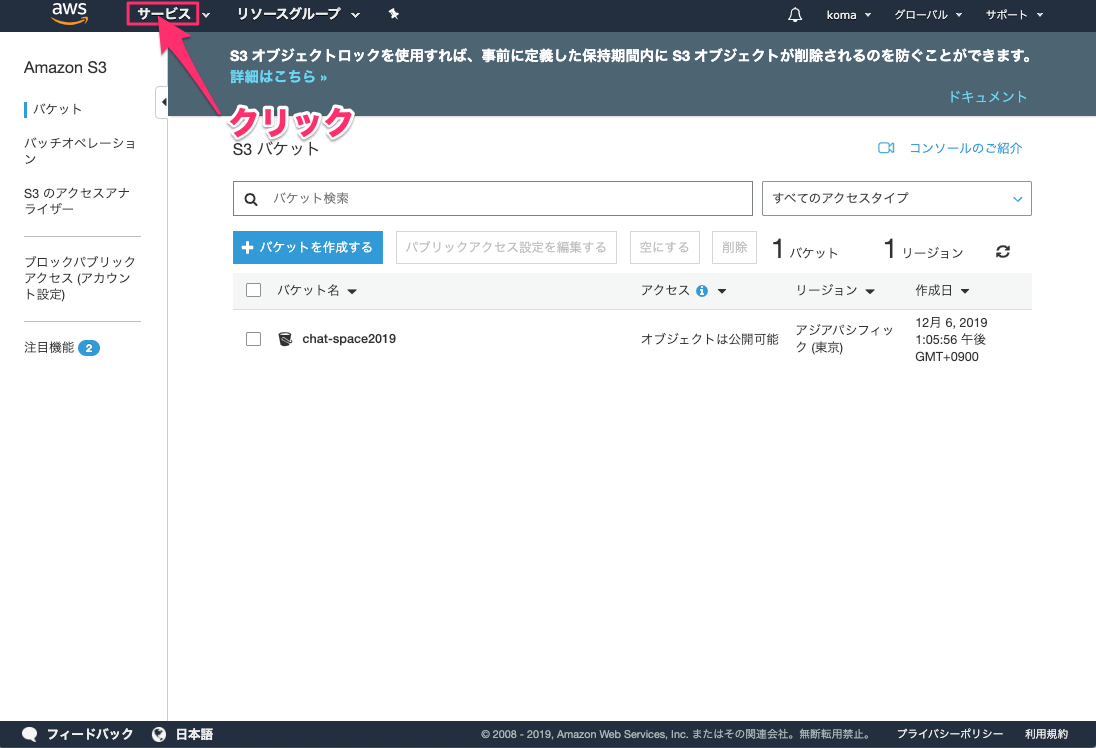Screen dimensions: 1096x748
Task: Open the サービス menu
Action: [165, 14]
